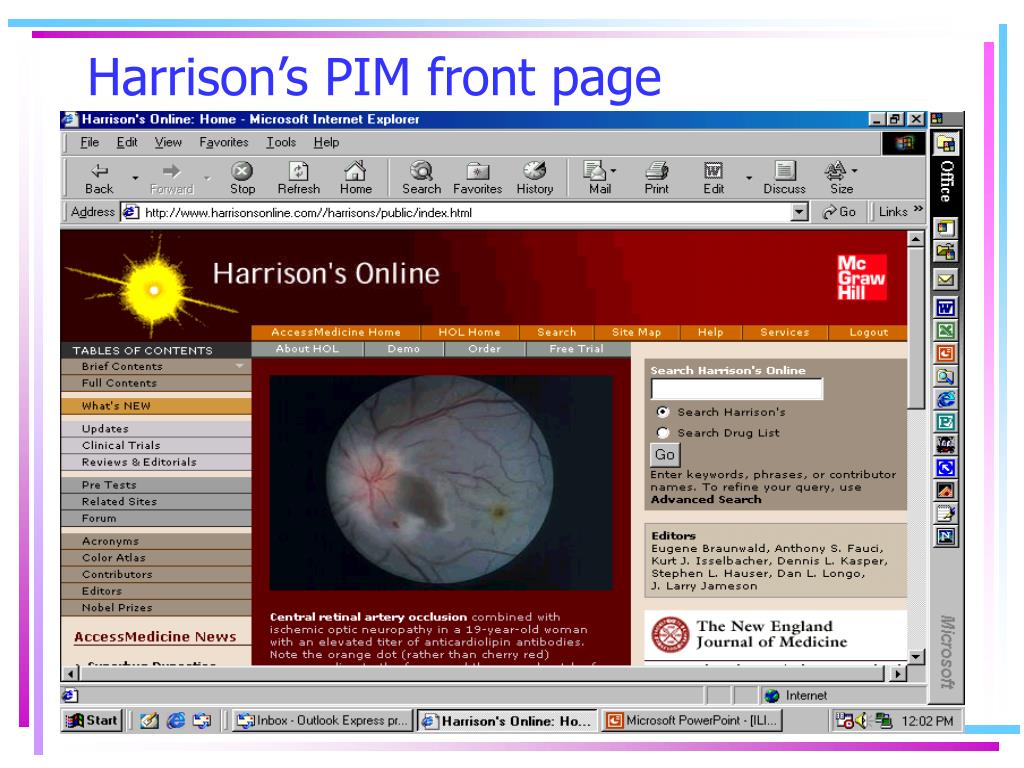Screen dimensions: 1024x768
Task: Open the Favorites menu
Action: click(x=223, y=142)
